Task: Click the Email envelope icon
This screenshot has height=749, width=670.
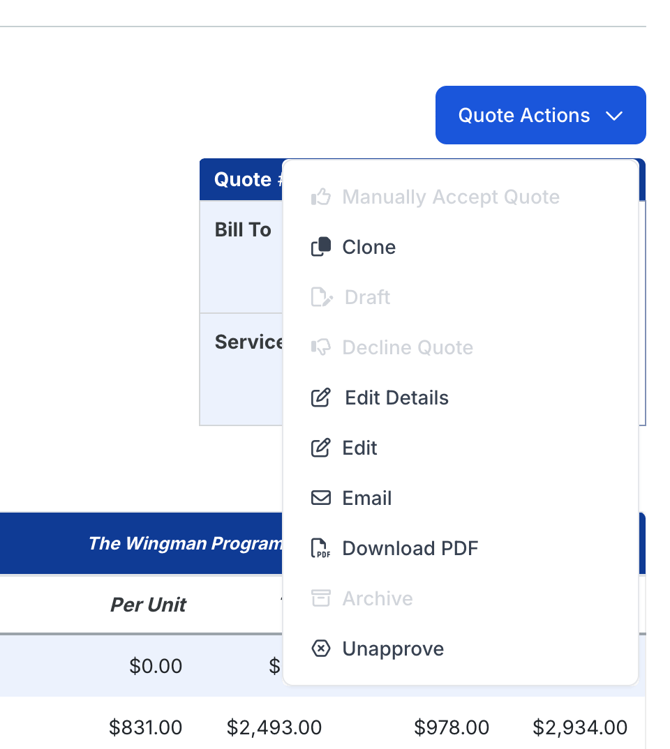Action: click(321, 498)
